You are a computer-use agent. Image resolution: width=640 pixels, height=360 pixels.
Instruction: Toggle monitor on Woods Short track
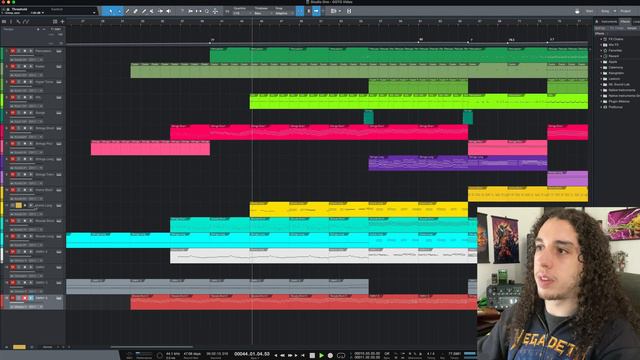coord(31,221)
